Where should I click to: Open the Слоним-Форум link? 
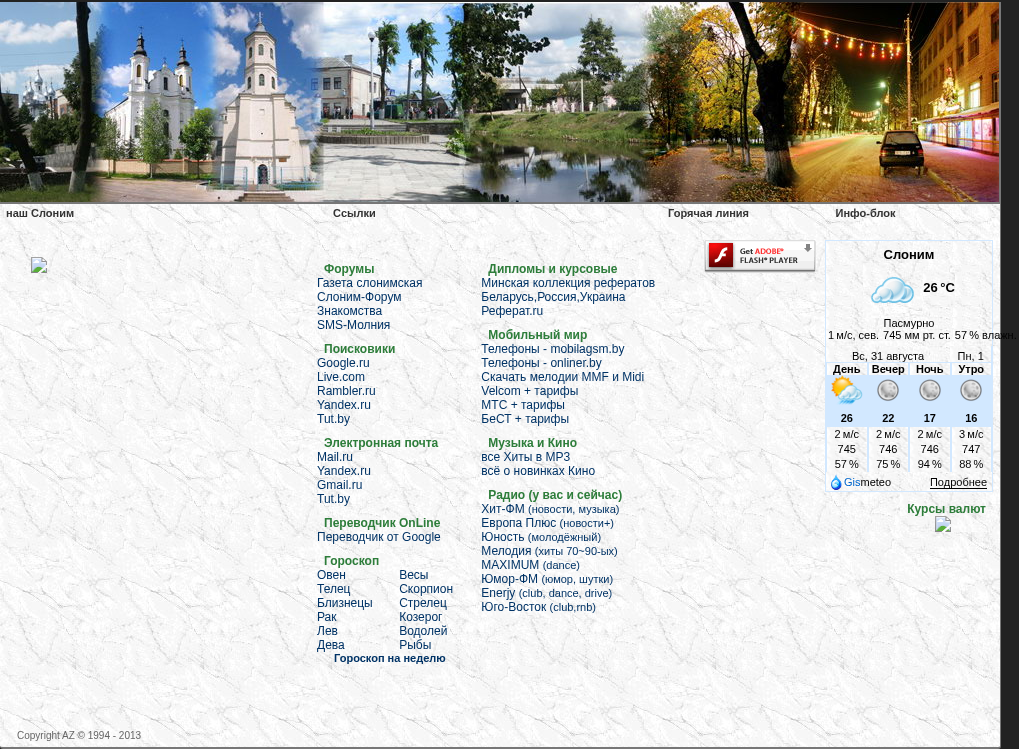359,297
